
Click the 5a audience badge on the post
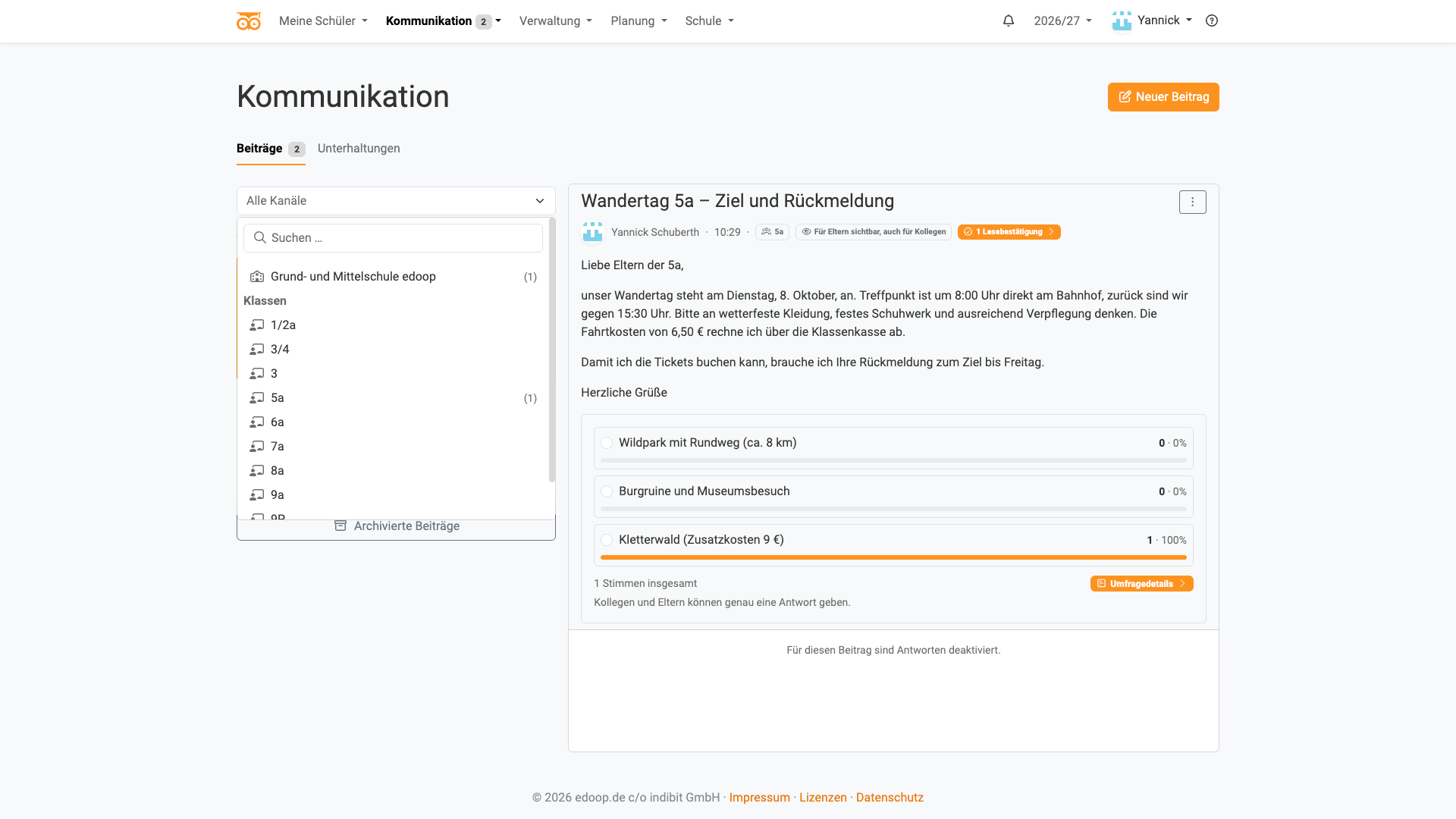772,232
